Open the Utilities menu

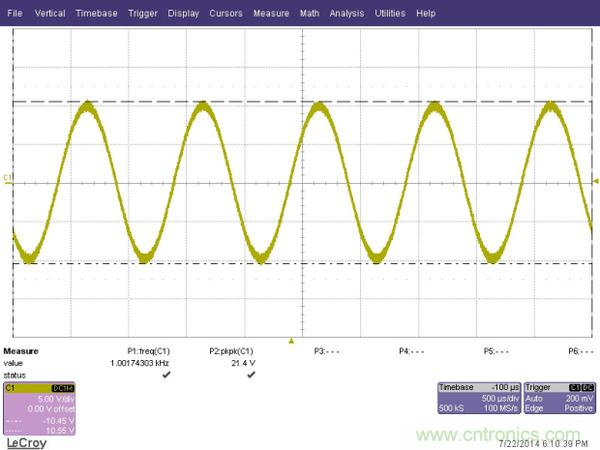coord(390,13)
